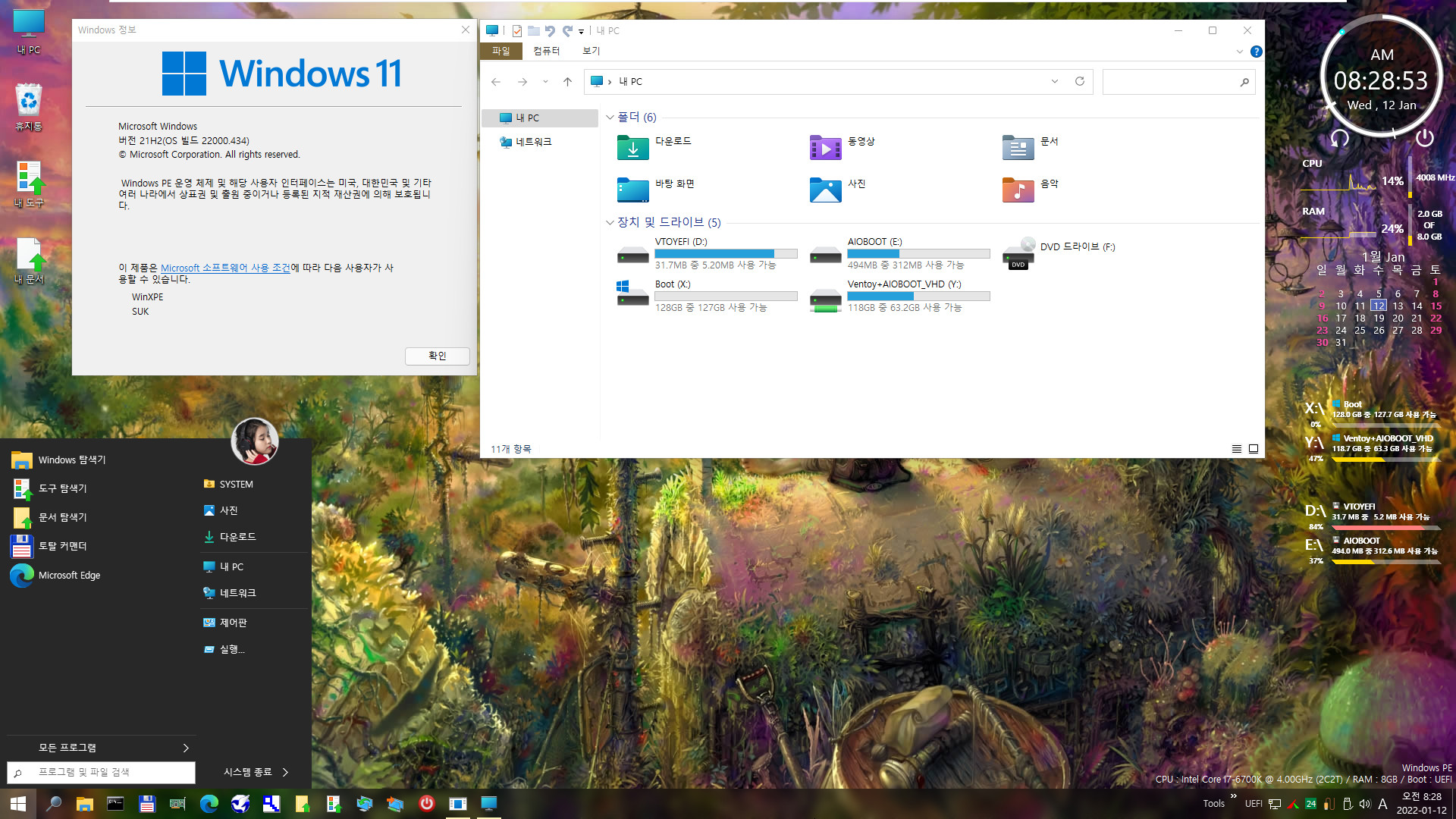Open the 내 도구 desktop icon

(x=29, y=184)
